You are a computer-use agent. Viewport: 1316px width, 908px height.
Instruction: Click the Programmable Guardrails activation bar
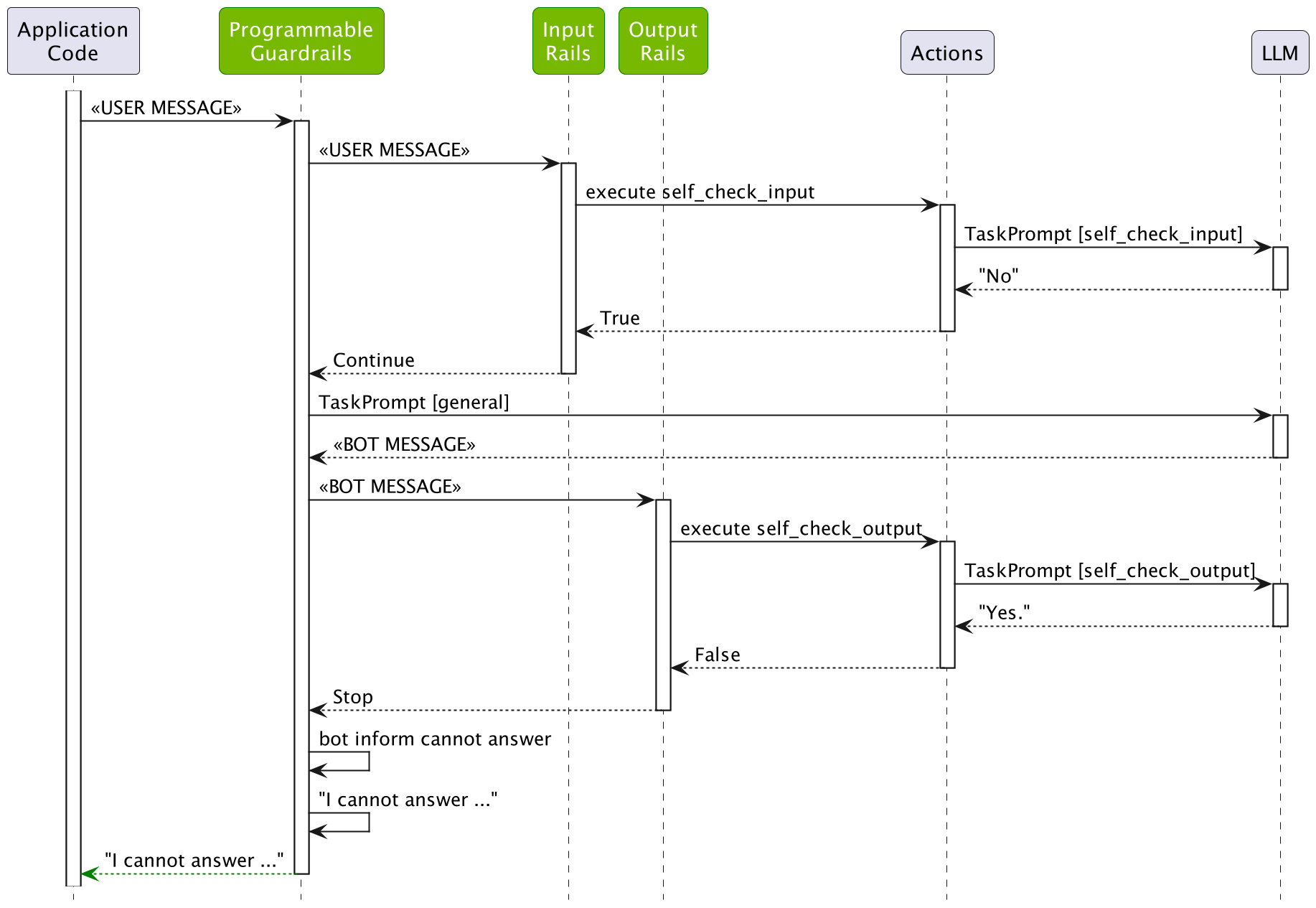click(301, 502)
